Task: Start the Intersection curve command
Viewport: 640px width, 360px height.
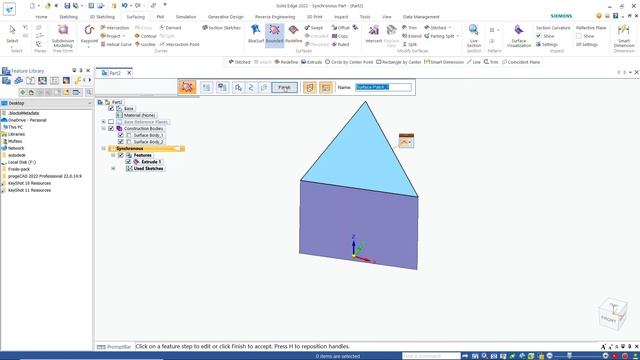Action: [115, 28]
